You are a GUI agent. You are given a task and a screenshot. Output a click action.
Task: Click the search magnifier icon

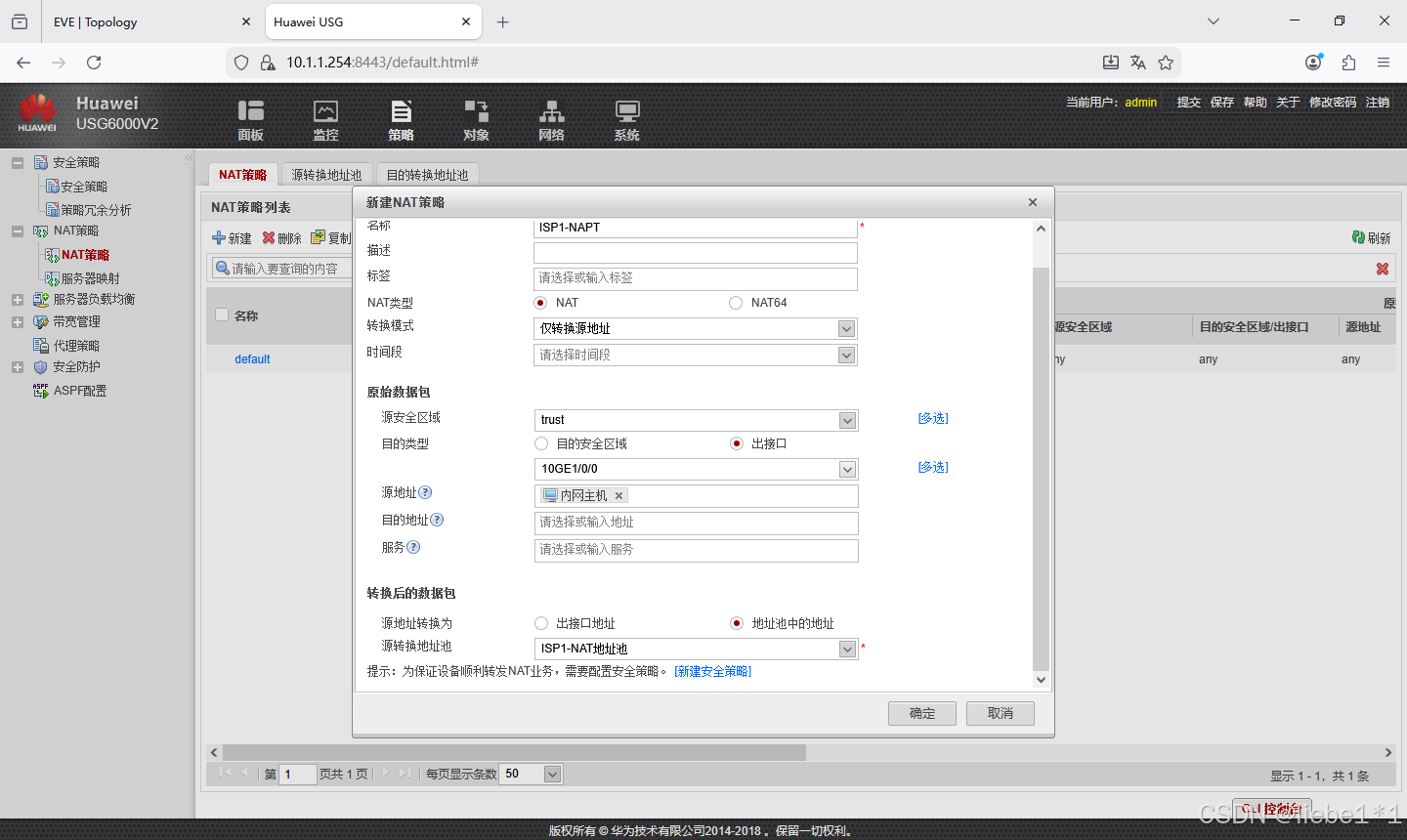point(223,268)
